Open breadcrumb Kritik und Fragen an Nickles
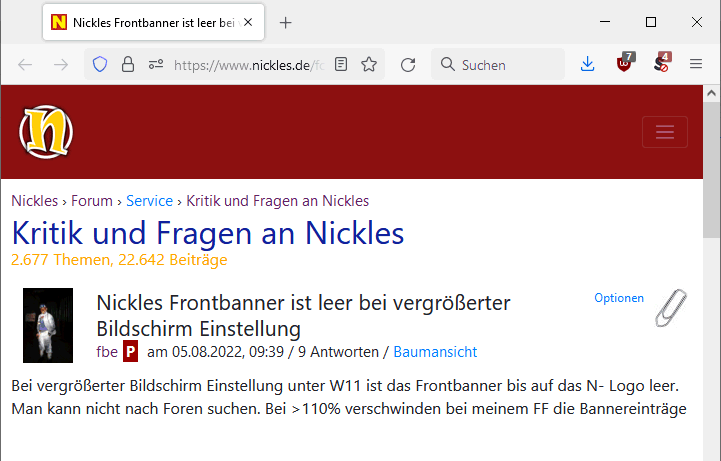 pos(277,201)
